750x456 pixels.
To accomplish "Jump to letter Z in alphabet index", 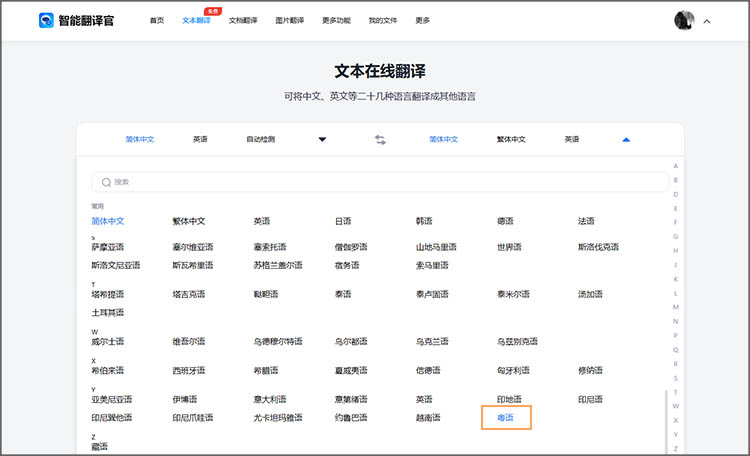I will tap(676, 449).
